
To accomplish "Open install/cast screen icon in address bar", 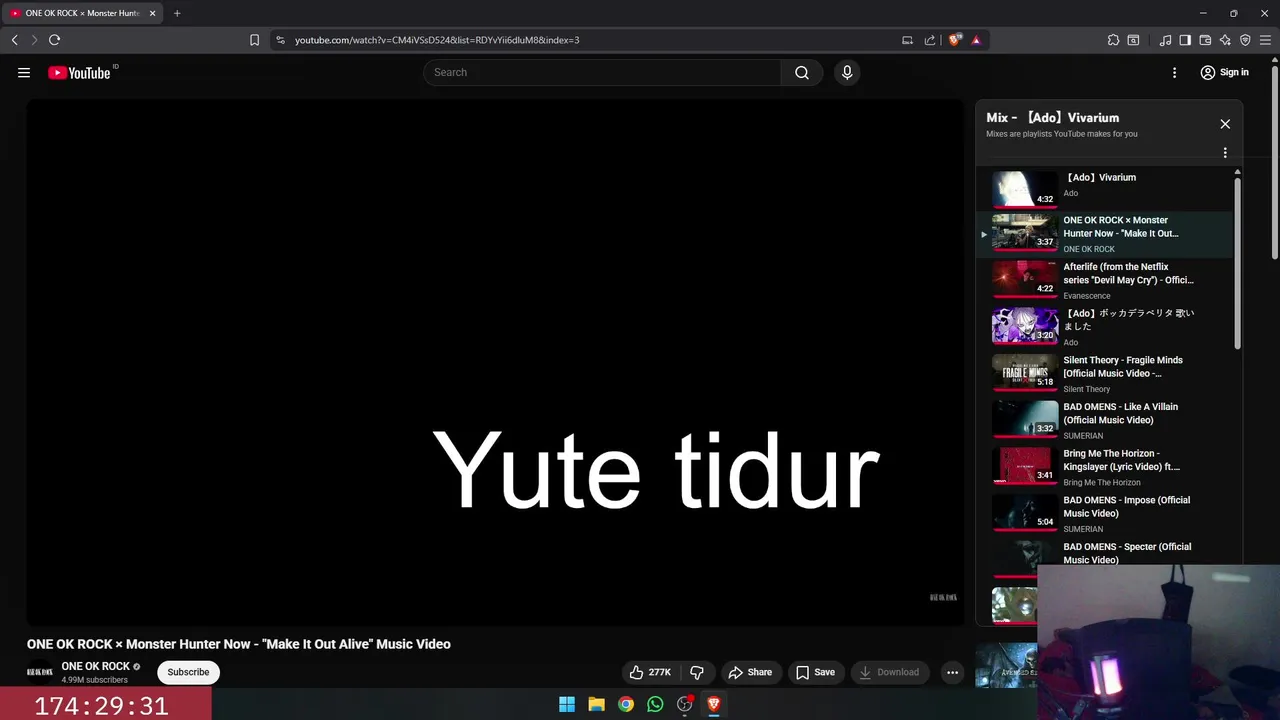I will 907,40.
